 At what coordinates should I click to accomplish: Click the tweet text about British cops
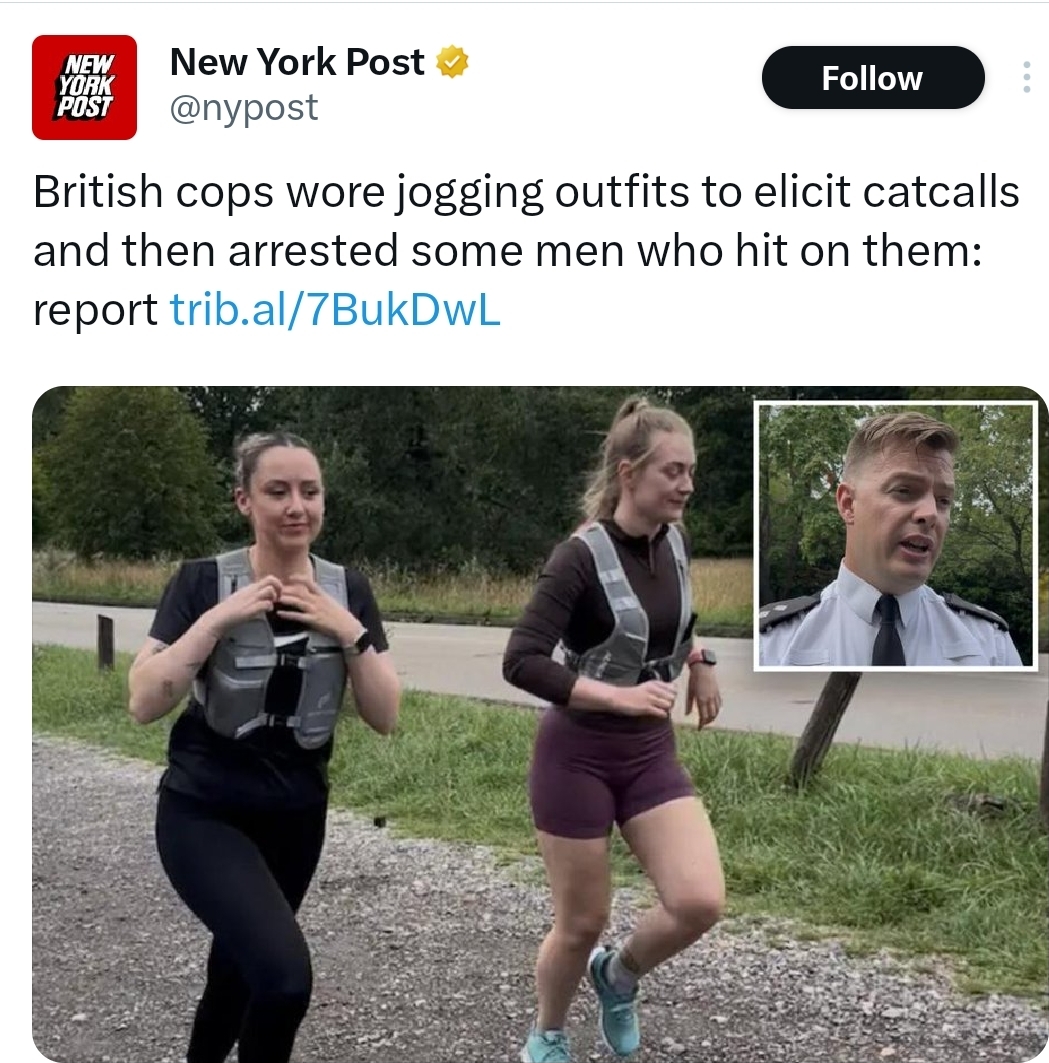coord(526,251)
